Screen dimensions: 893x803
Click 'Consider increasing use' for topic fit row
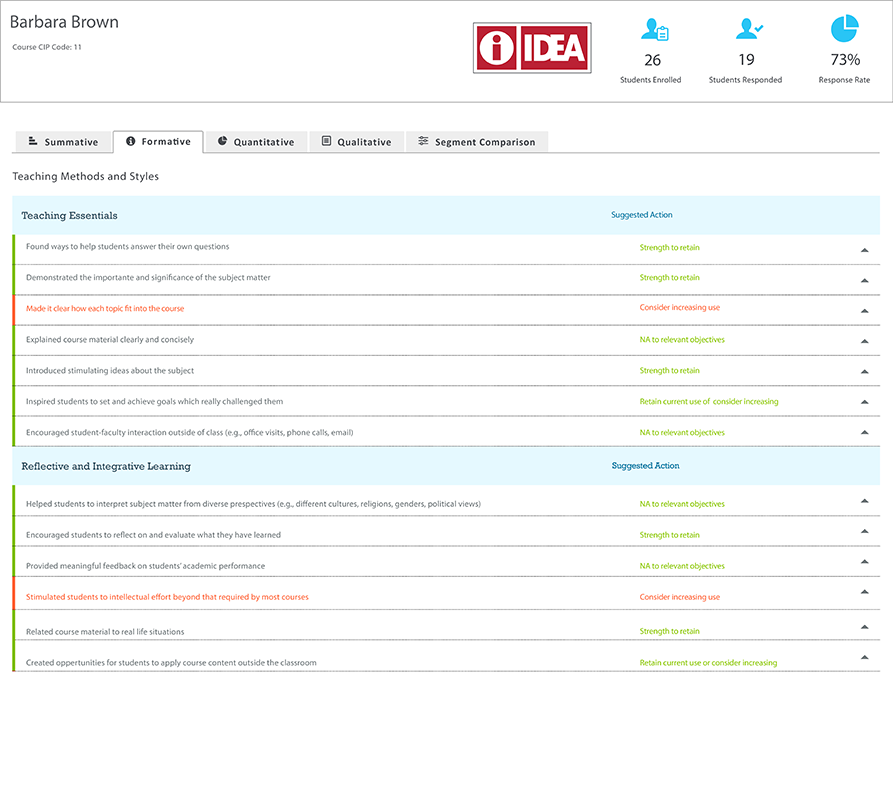tap(679, 308)
